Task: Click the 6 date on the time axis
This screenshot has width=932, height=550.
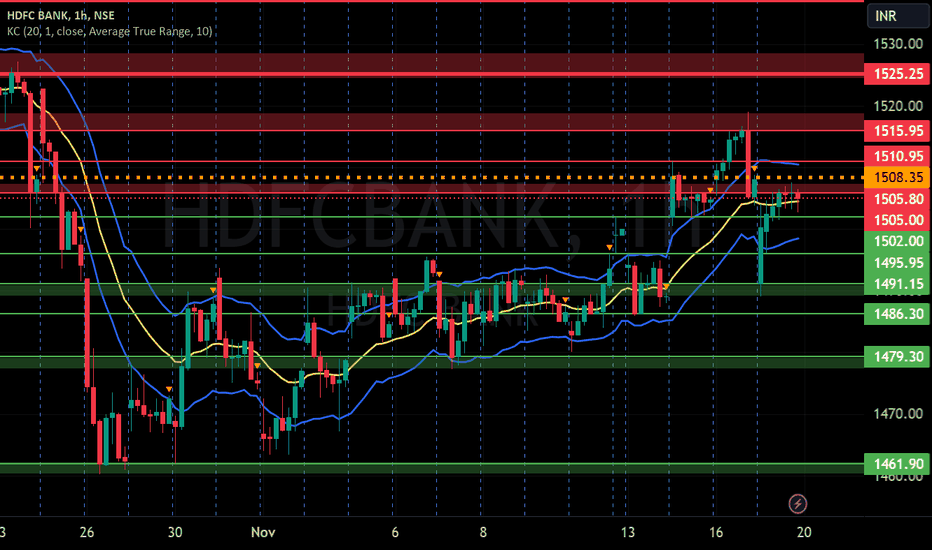Action: pyautogui.click(x=395, y=532)
